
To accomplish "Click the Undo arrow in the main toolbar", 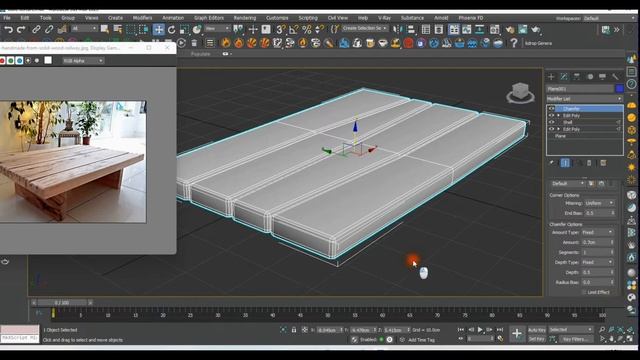I will click(x=8, y=29).
